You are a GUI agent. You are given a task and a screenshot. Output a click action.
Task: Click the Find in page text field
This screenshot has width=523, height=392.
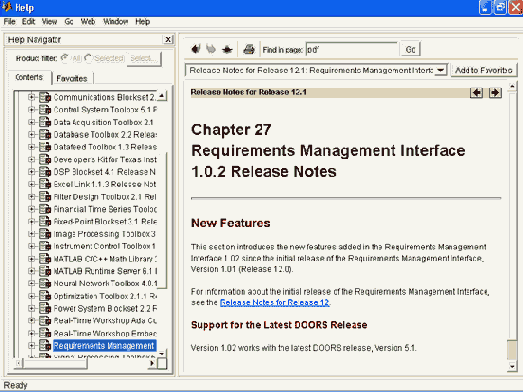point(352,50)
